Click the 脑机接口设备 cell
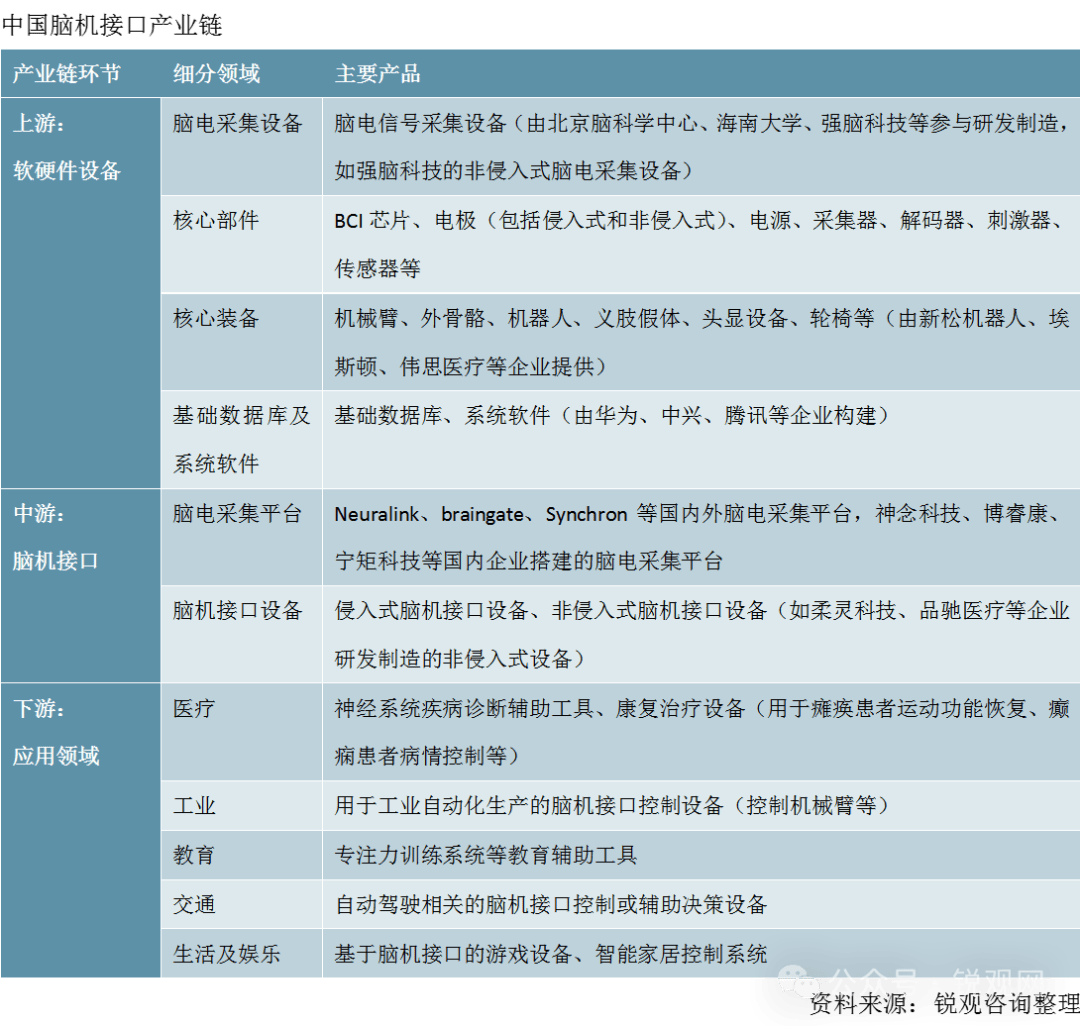Image resolution: width=1080 pixels, height=1026 pixels. [x=237, y=610]
